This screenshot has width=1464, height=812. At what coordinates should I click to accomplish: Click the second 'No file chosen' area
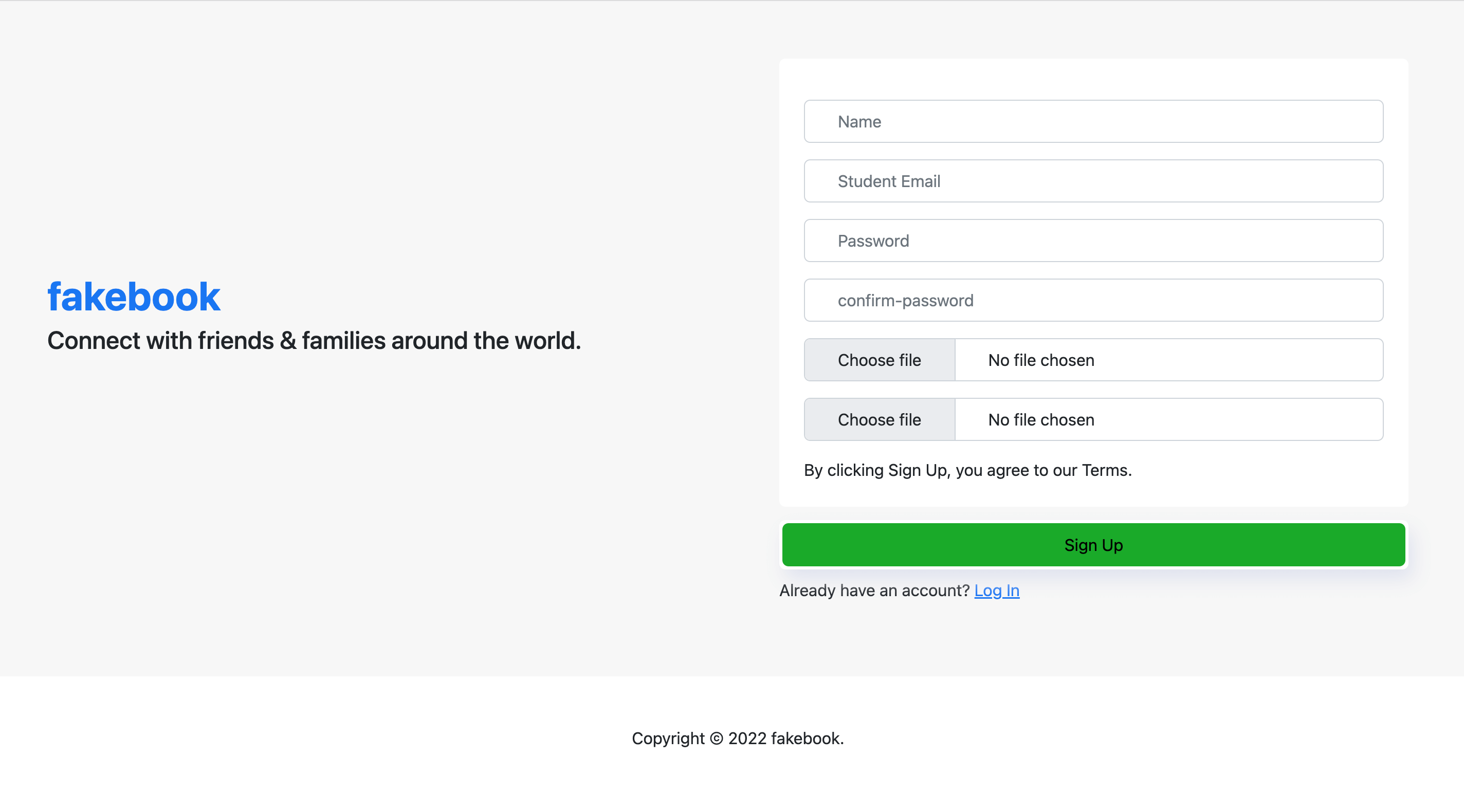pyautogui.click(x=1168, y=420)
